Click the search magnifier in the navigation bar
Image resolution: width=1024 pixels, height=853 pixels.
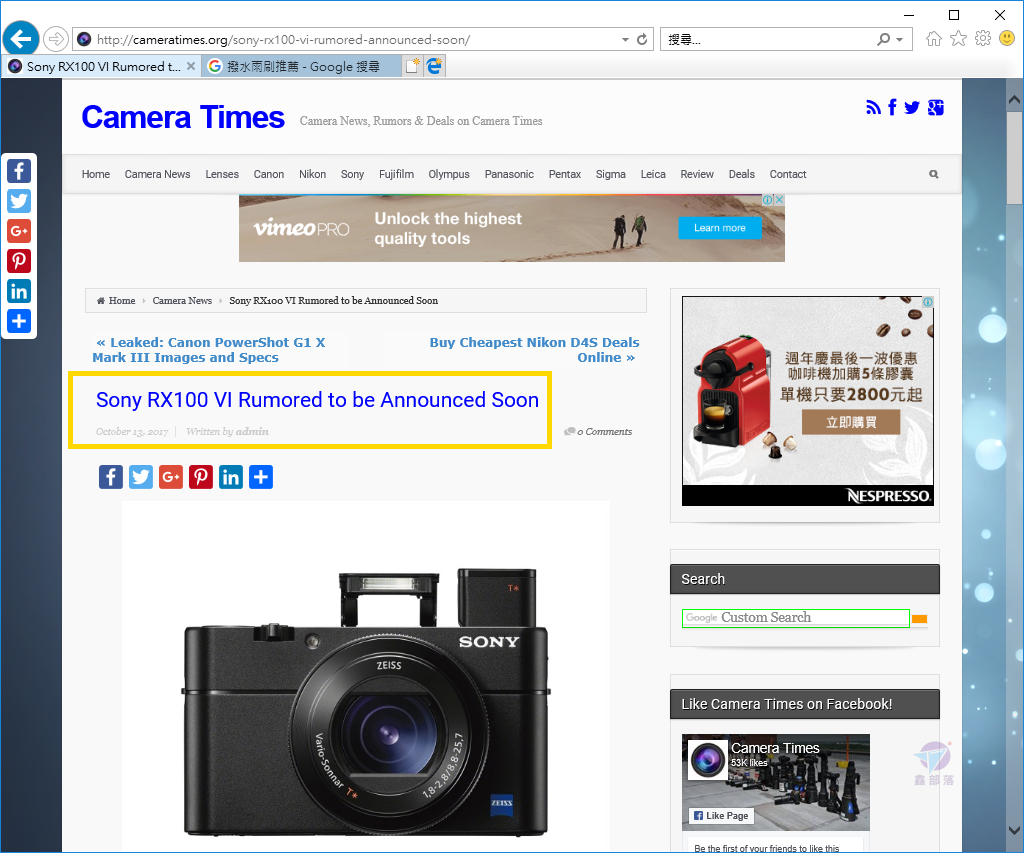pos(934,174)
